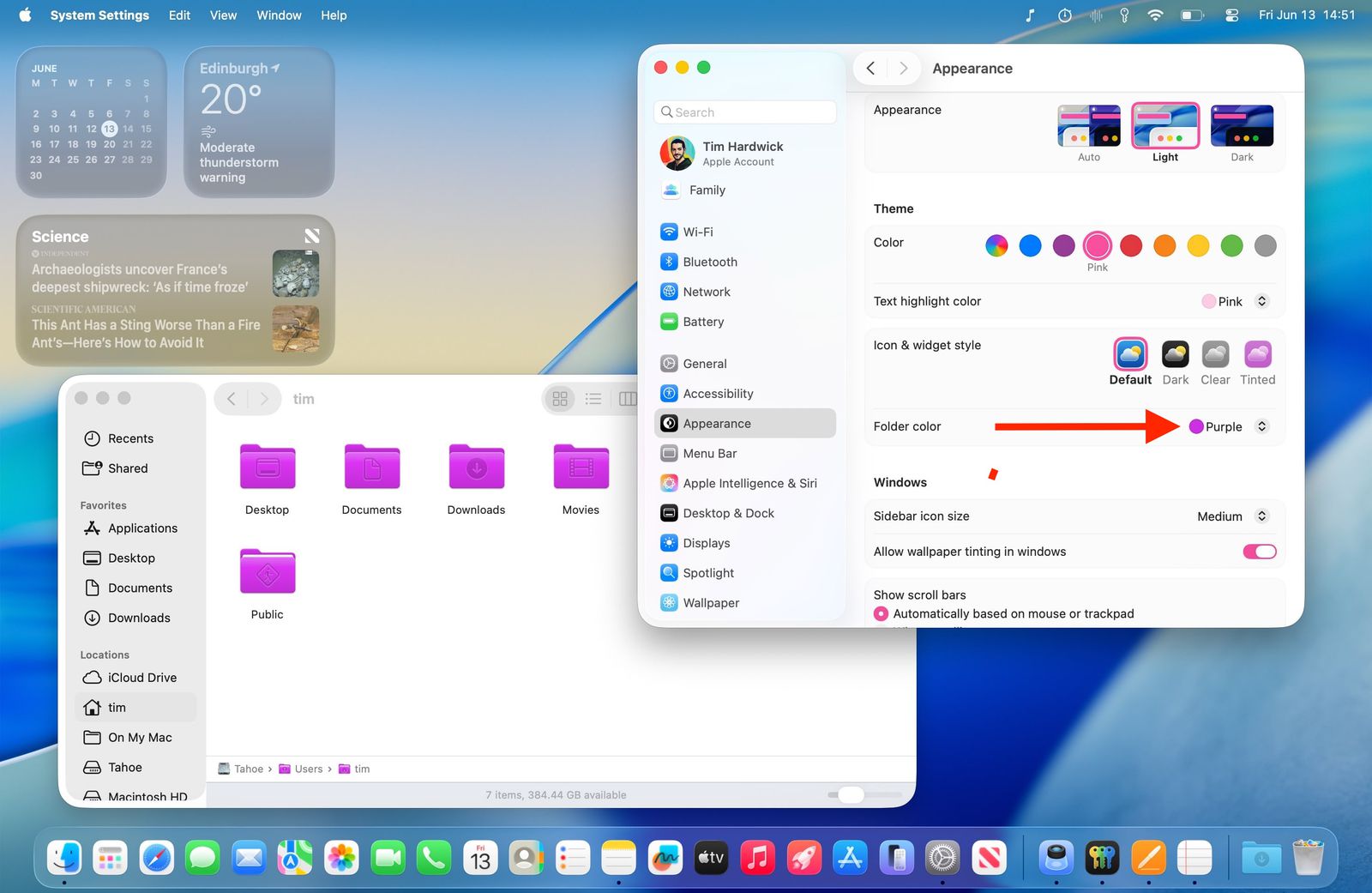Change Sidebar icon size from Medium

(x=1261, y=516)
